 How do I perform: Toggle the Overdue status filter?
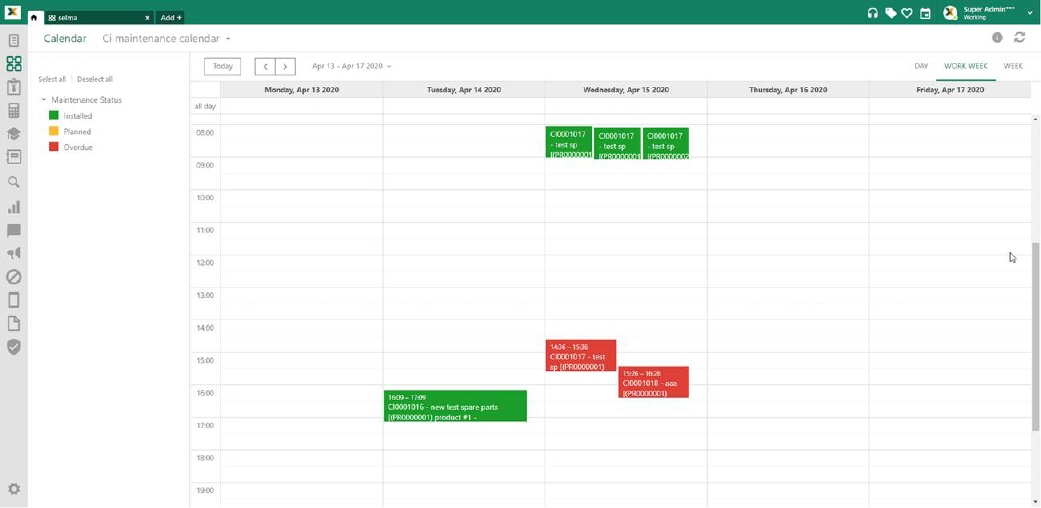[54, 147]
